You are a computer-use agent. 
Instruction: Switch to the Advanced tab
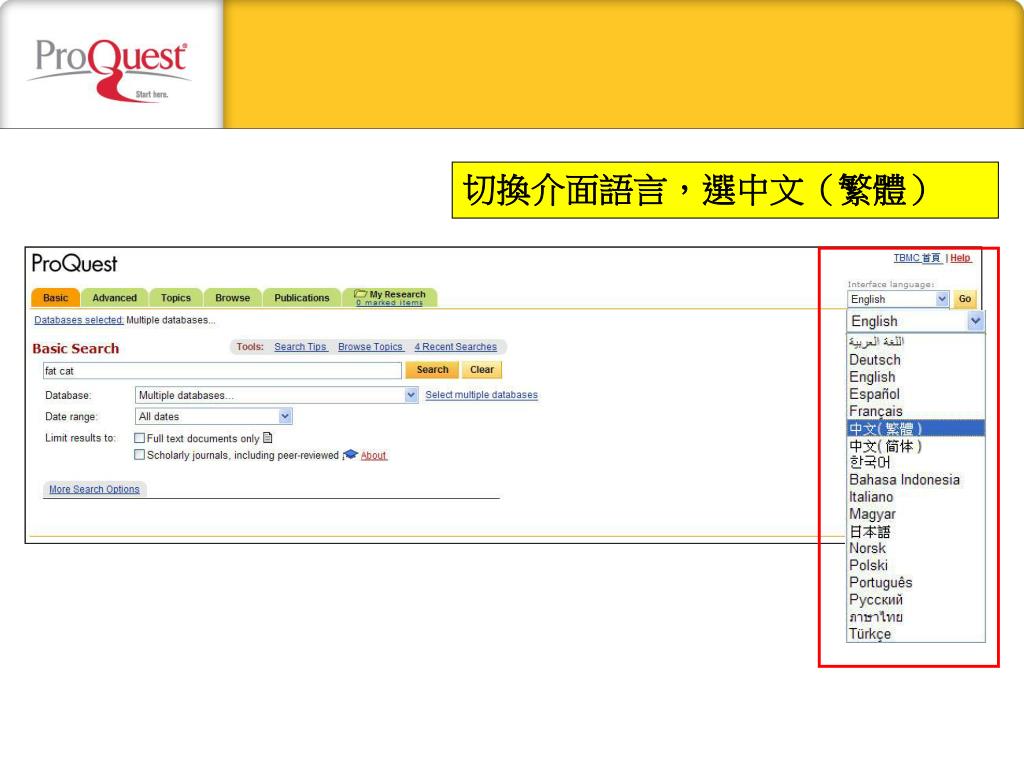(x=114, y=298)
